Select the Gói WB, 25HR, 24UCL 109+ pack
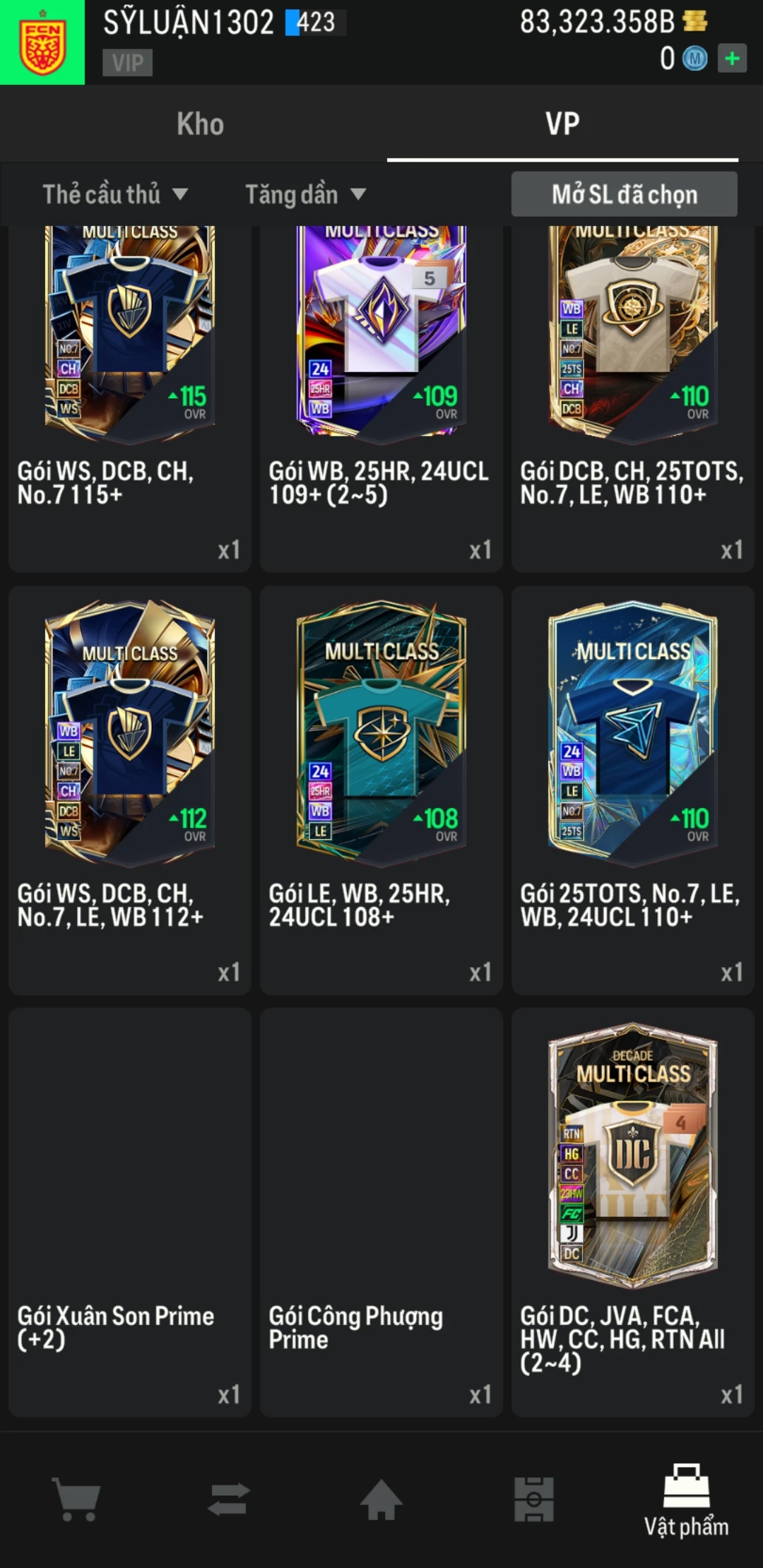The height and width of the screenshot is (1568, 763). [381, 398]
